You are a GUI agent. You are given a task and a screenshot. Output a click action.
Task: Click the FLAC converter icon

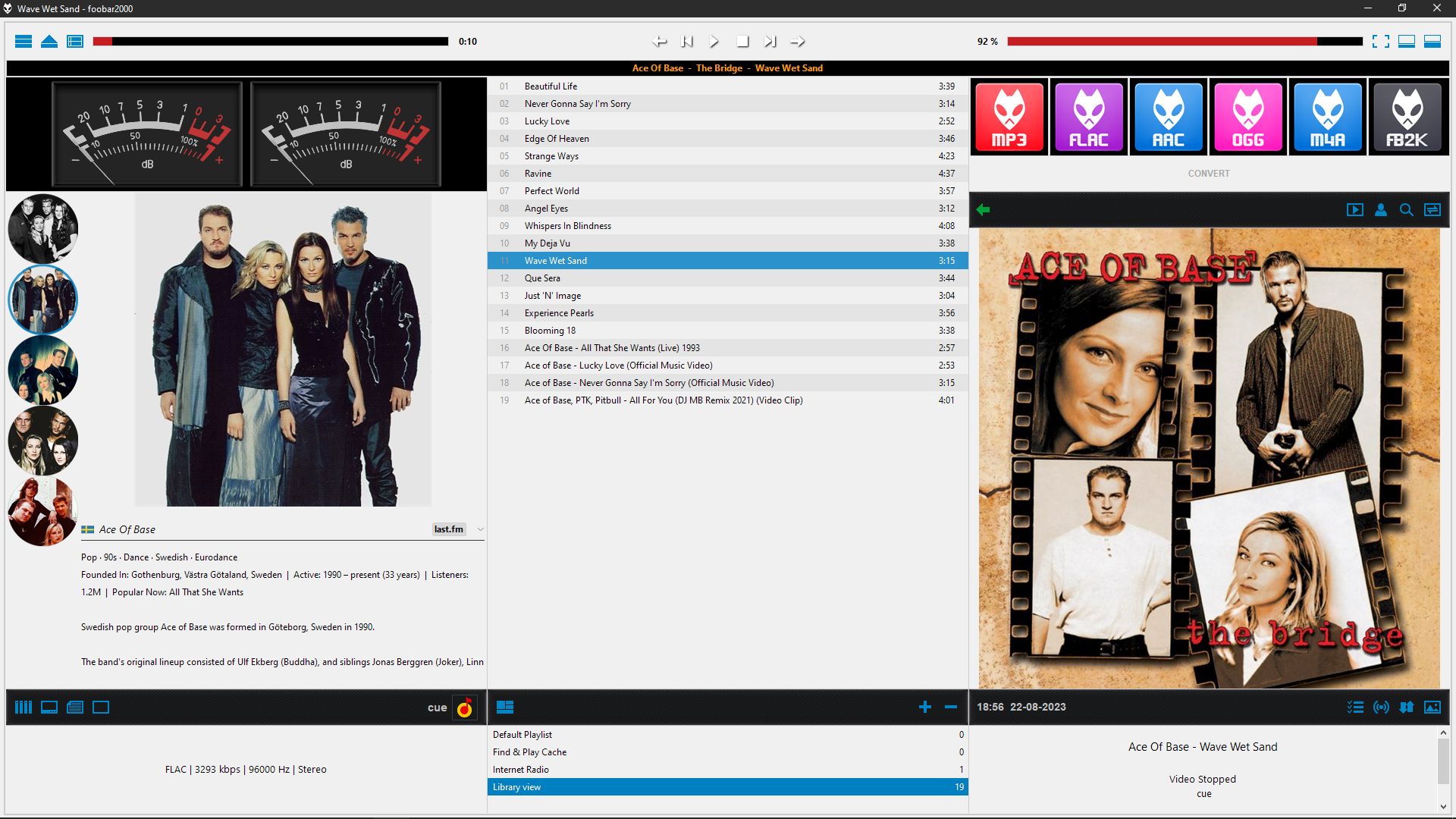pyautogui.click(x=1089, y=118)
